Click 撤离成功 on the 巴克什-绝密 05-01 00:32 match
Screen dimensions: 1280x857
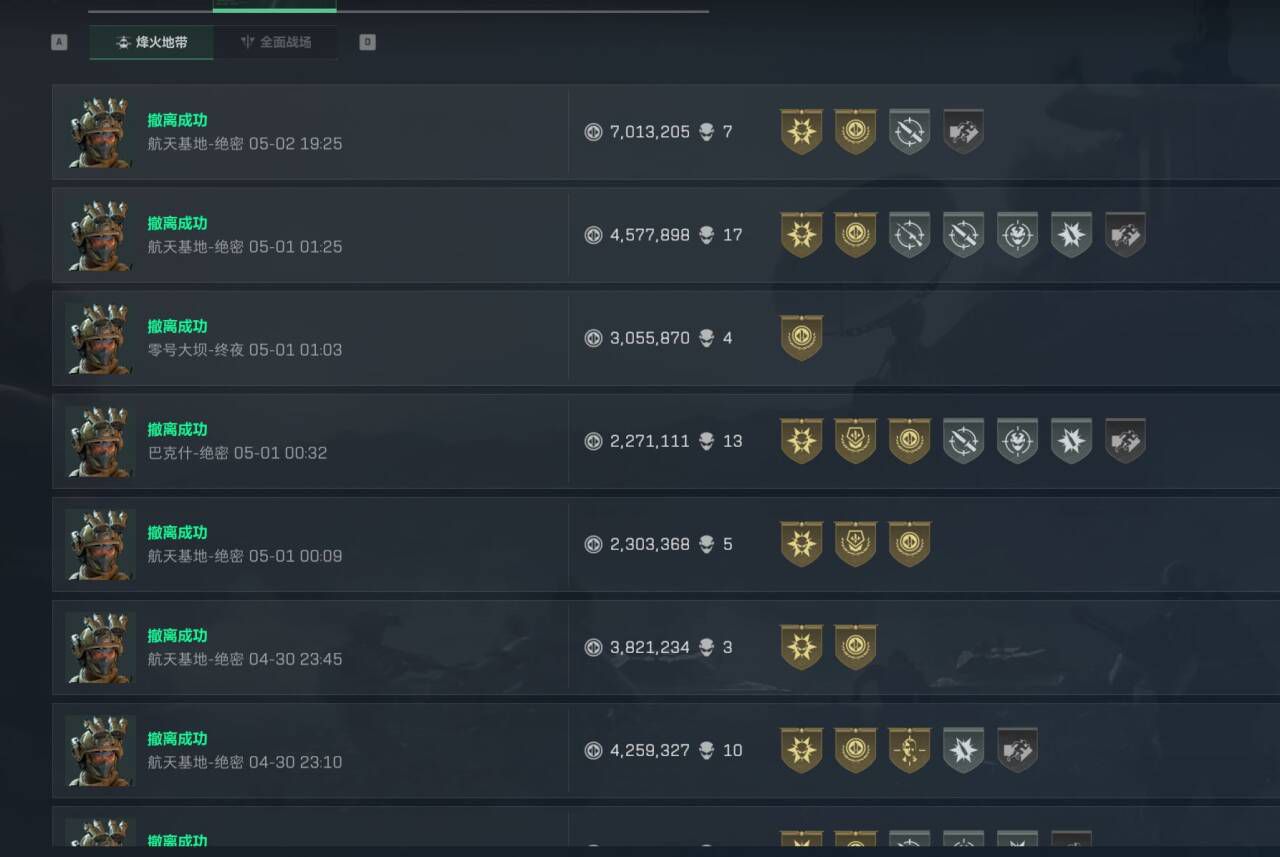177,429
